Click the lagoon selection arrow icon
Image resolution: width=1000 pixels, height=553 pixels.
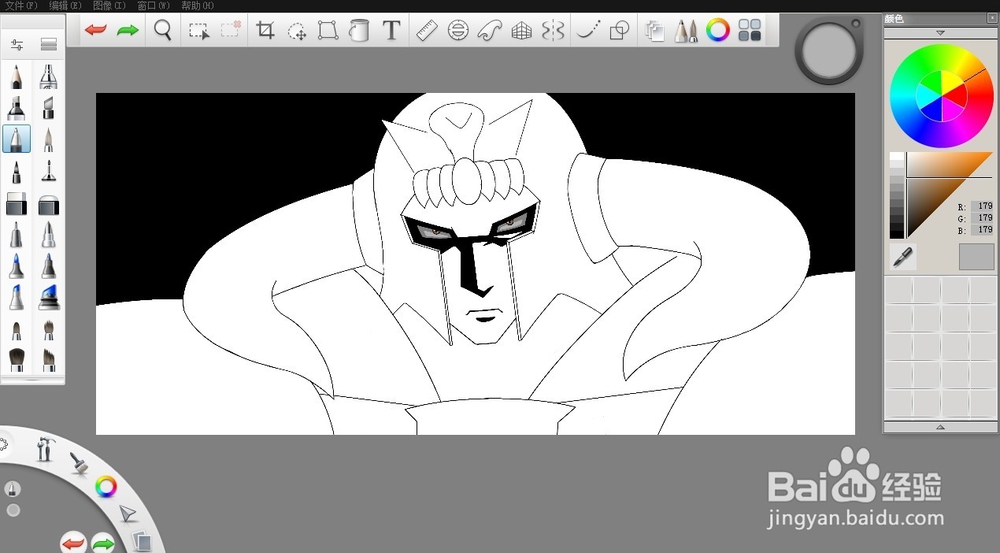click(127, 513)
